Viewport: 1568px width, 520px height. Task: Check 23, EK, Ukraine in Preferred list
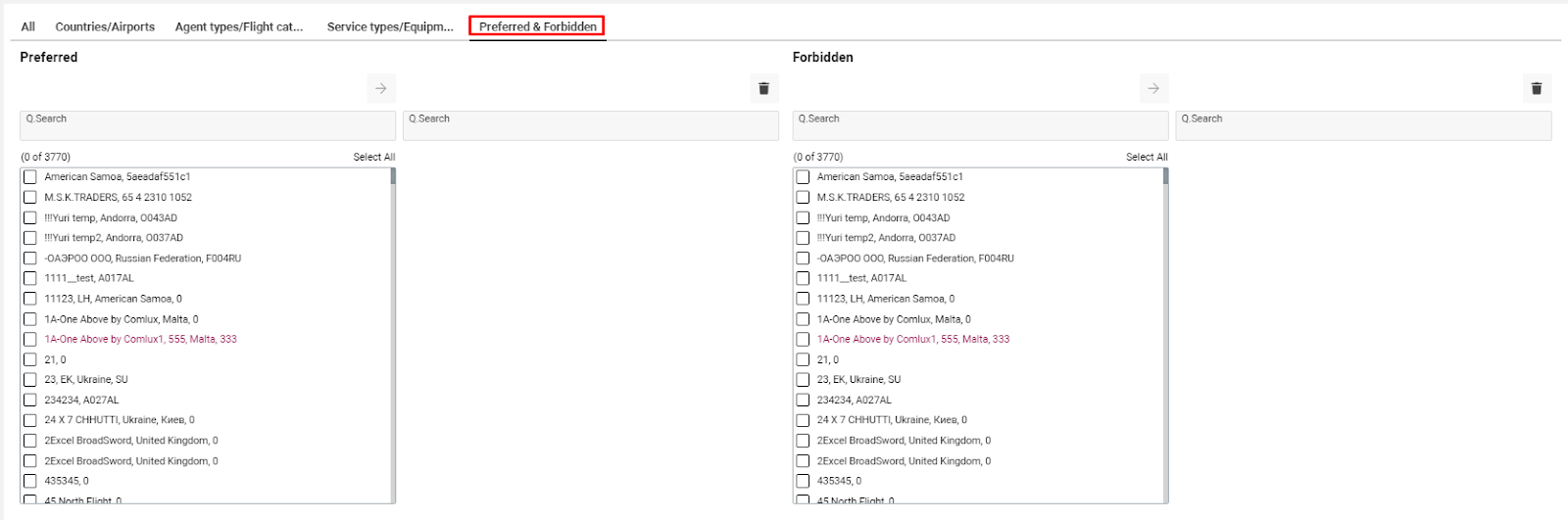coord(30,380)
